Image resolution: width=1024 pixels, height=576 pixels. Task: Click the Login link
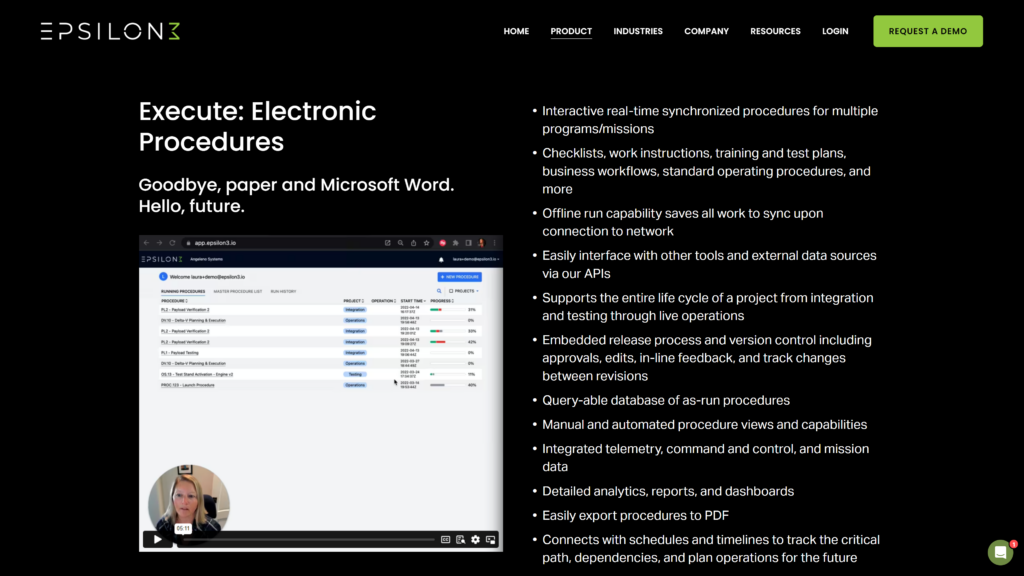835,31
